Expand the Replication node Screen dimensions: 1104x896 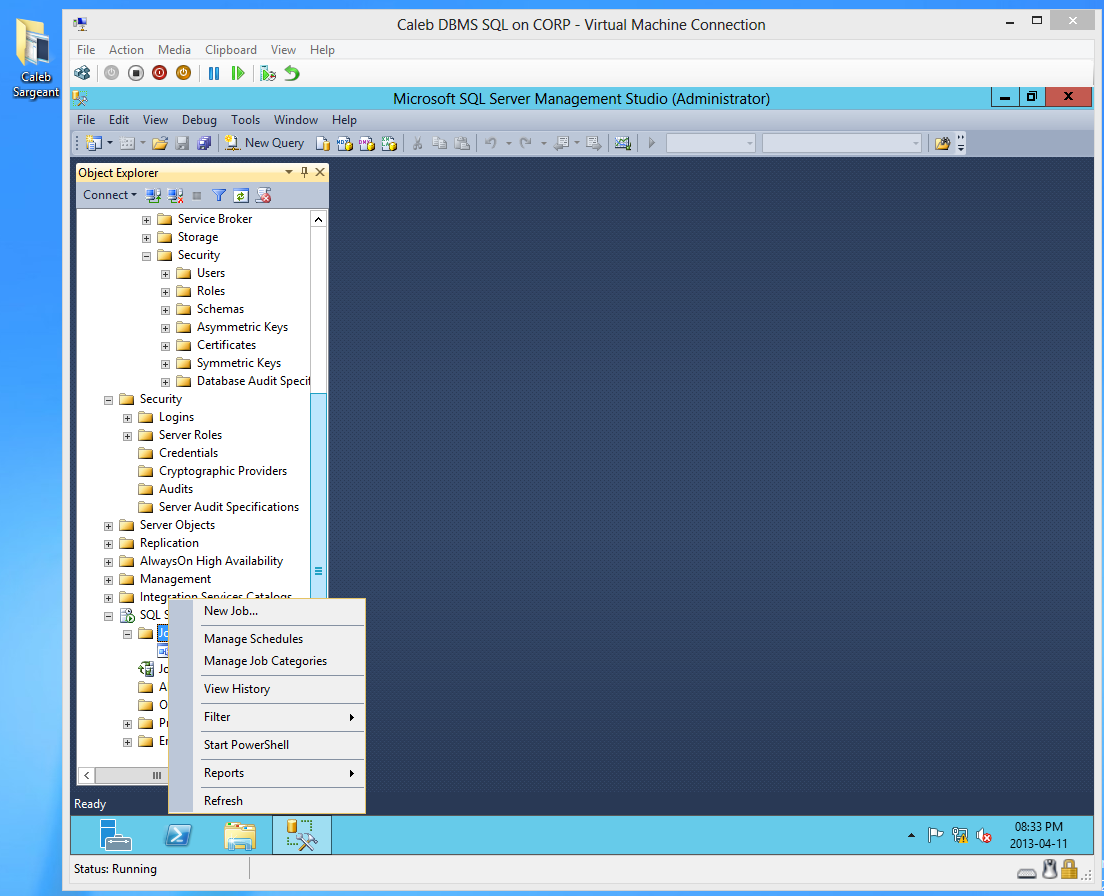(x=108, y=544)
